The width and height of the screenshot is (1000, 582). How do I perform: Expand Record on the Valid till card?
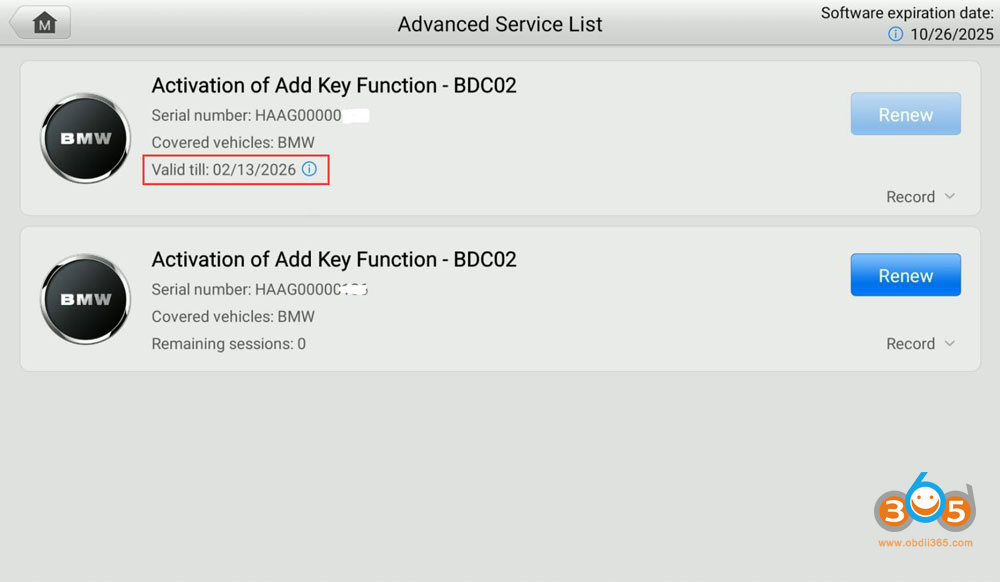point(920,197)
